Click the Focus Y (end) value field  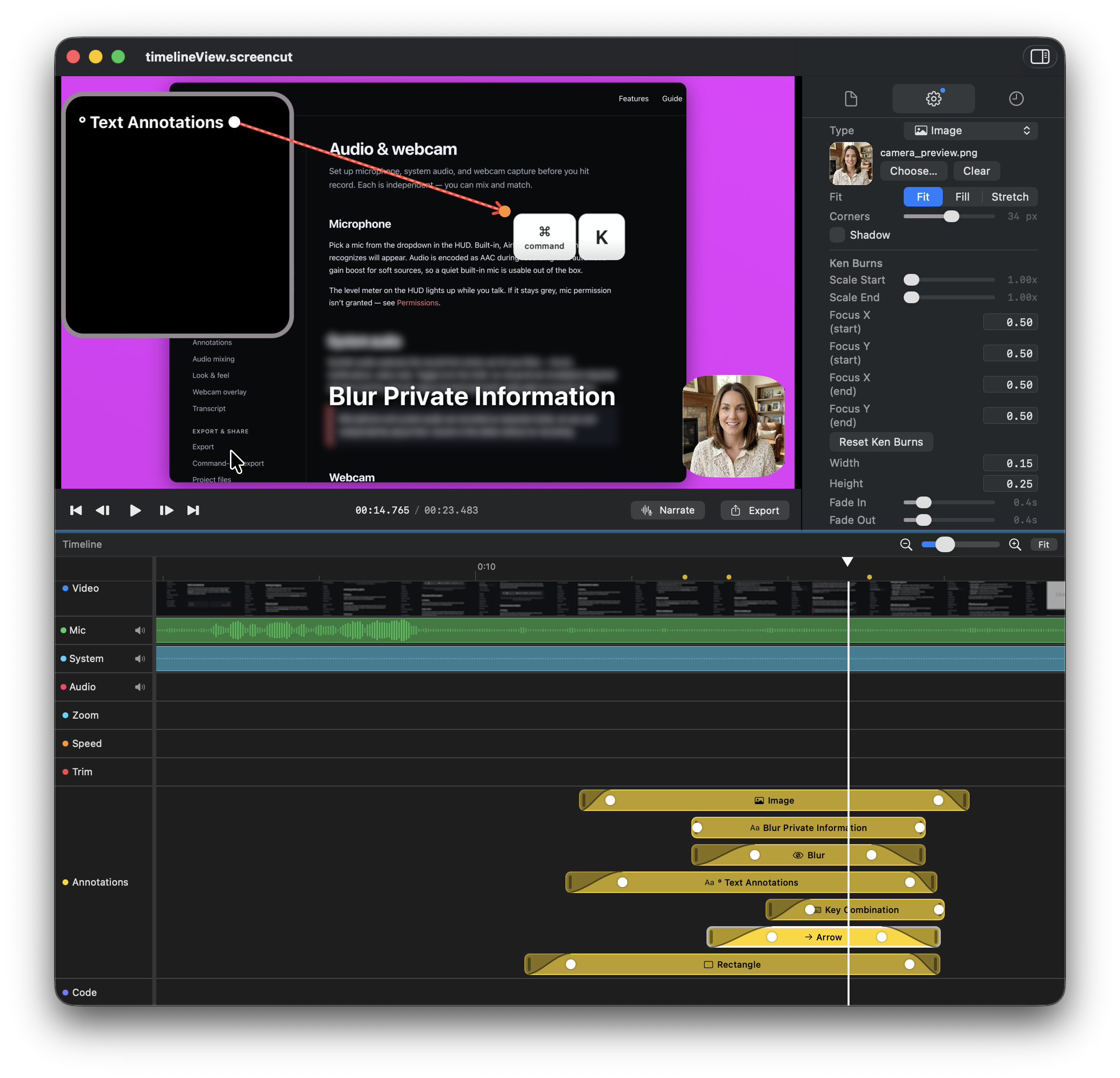[1010, 416]
